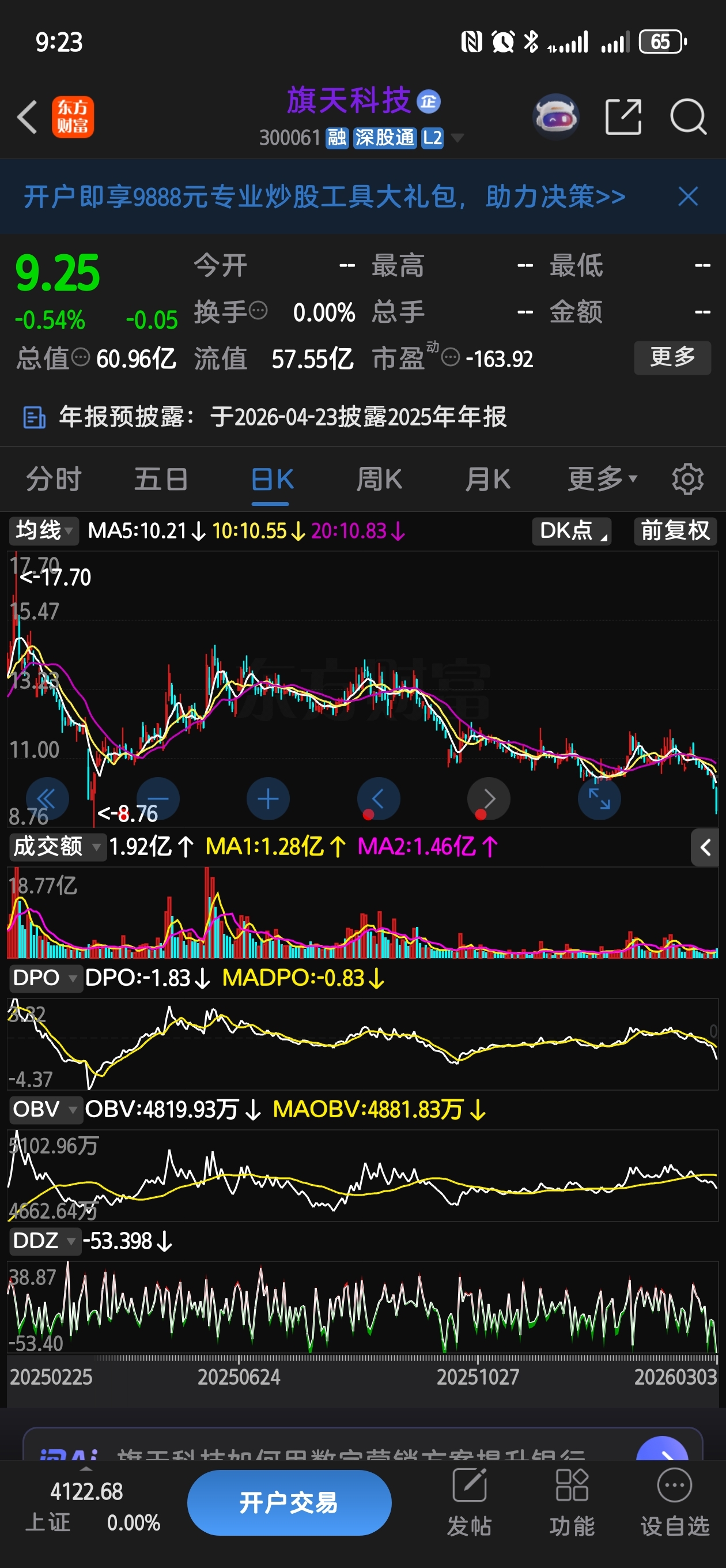This screenshot has height=1568, width=726.
Task: Zoom in chart with plus button
Action: point(268,798)
